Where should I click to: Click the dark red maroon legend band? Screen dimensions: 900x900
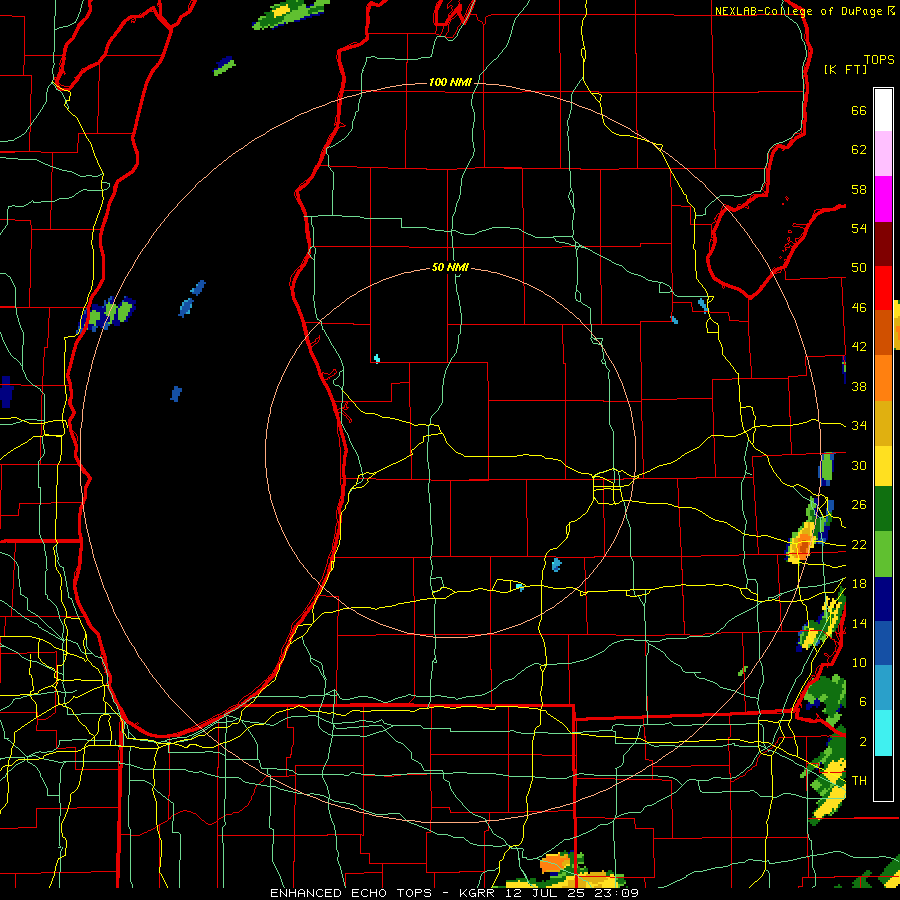point(883,244)
